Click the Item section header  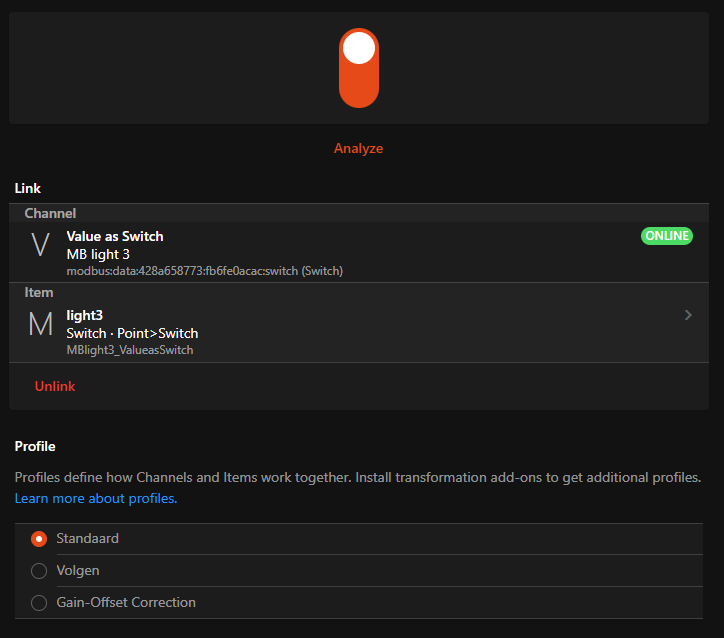coord(39,292)
